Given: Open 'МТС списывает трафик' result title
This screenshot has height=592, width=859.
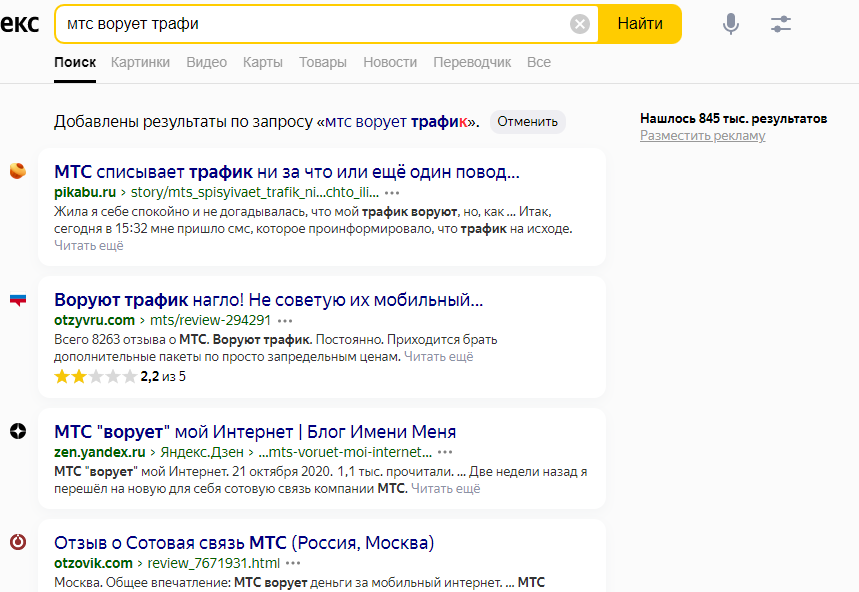Looking at the screenshot, I should [x=286, y=171].
